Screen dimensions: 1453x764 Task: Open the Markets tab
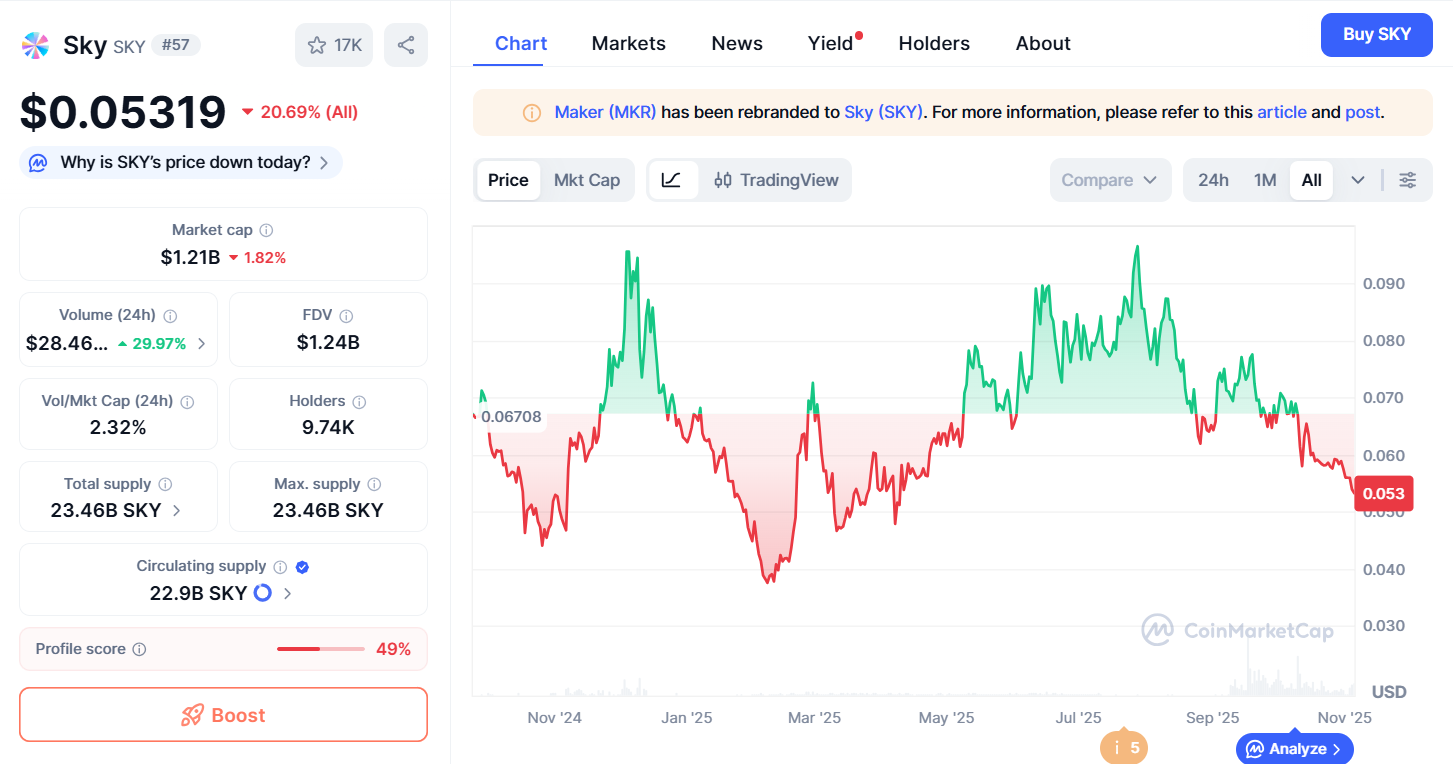(628, 43)
